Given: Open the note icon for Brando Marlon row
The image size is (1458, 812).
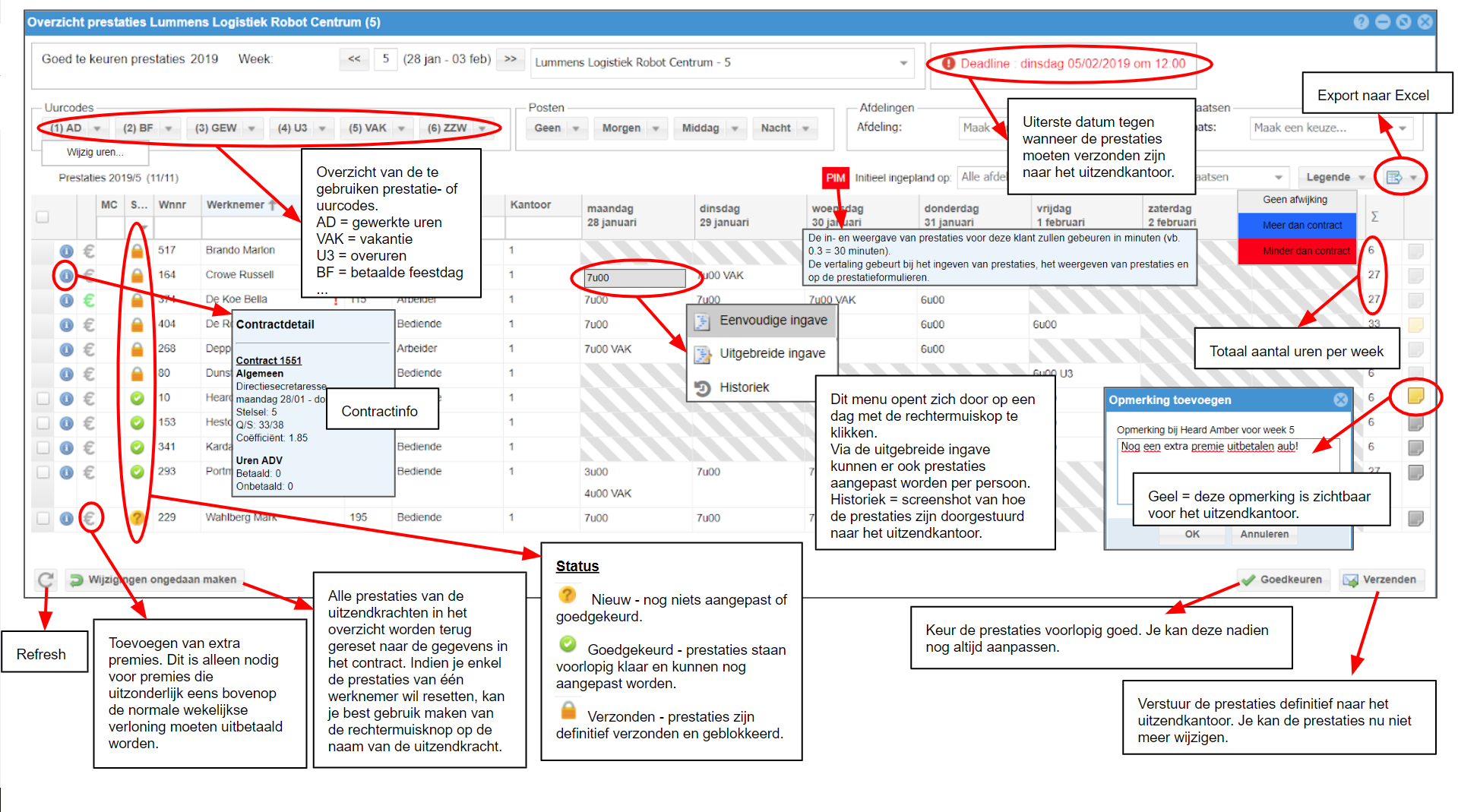Looking at the screenshot, I should (1415, 251).
